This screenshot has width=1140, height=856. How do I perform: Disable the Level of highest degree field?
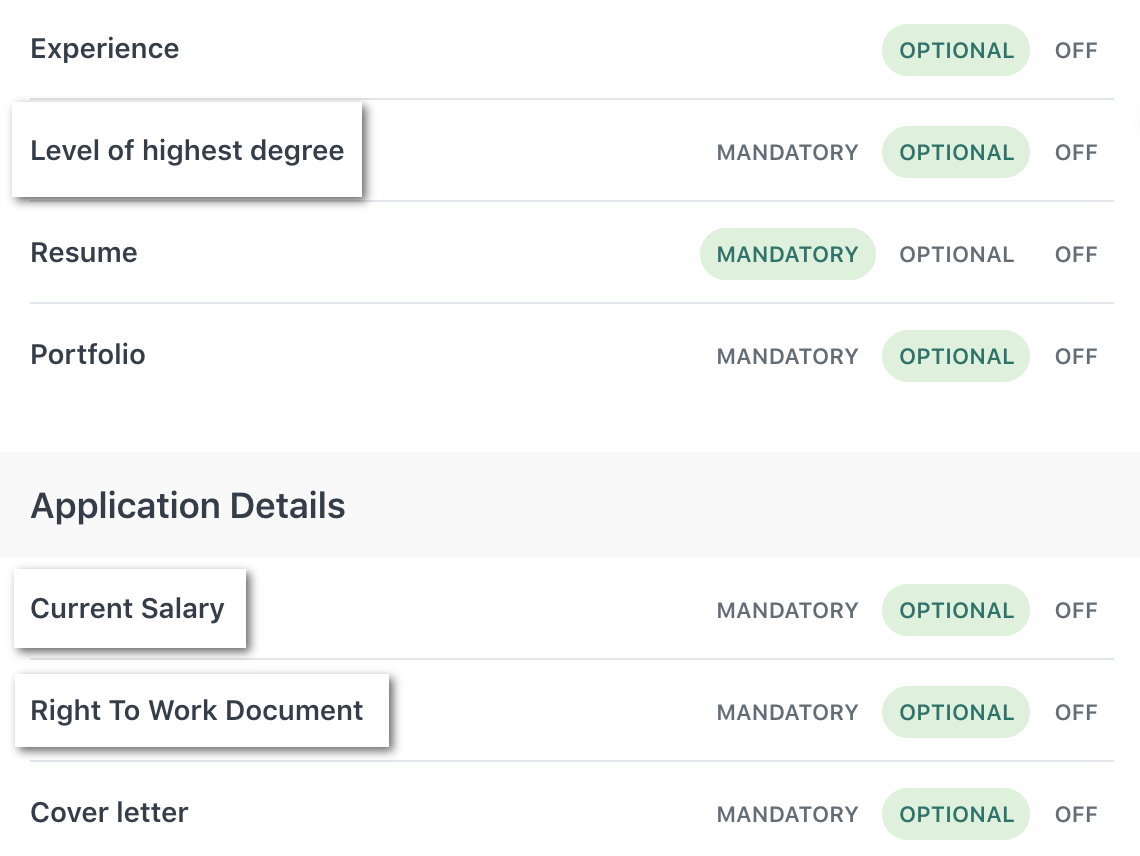[1075, 152]
